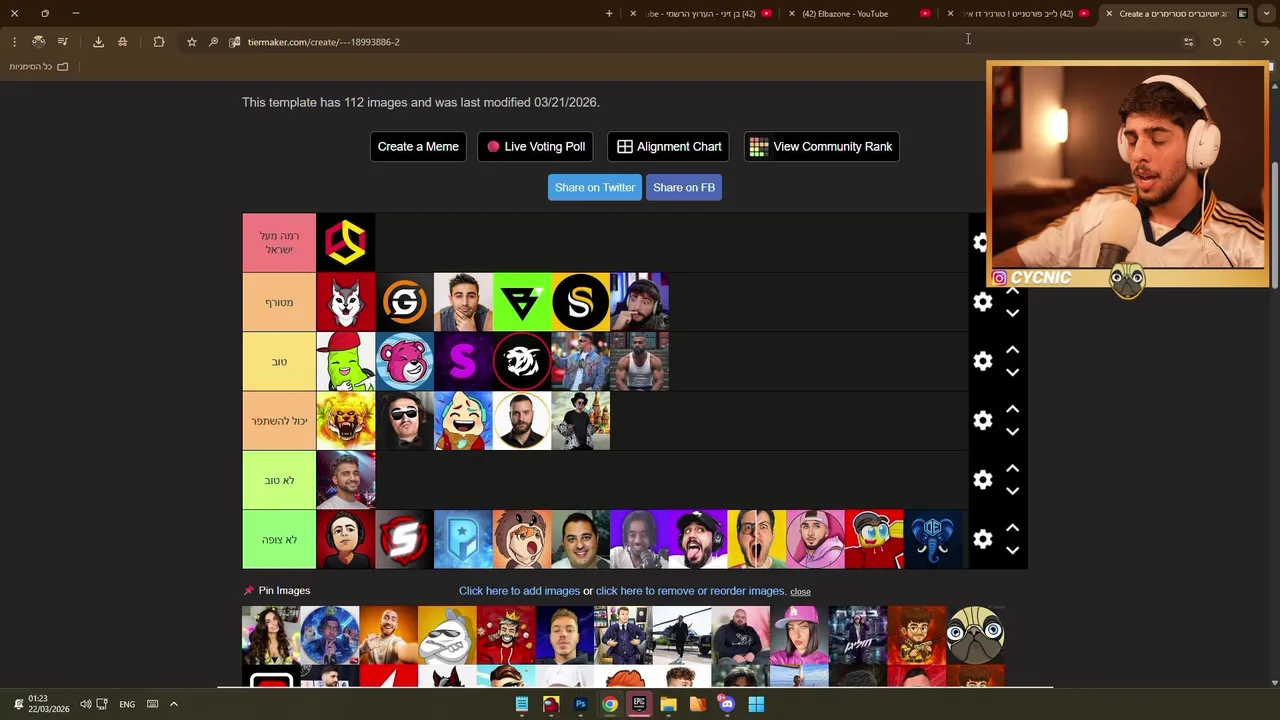Move the לא צופה row up with arrow

pos(1012,527)
